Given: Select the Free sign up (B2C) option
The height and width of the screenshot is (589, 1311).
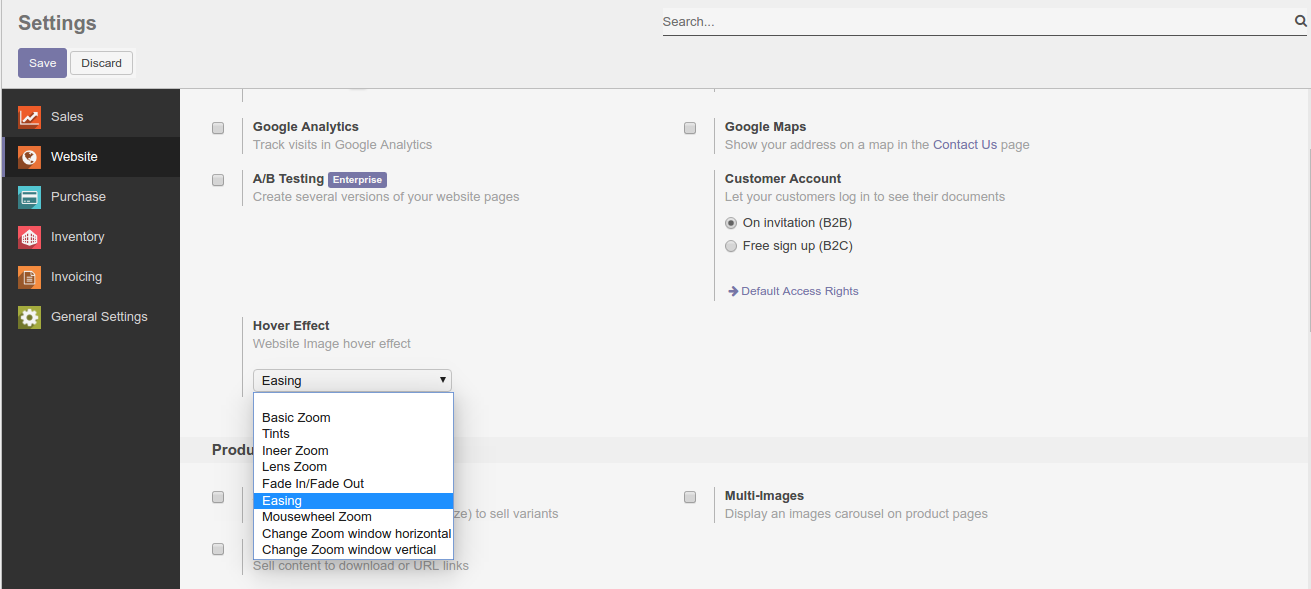Looking at the screenshot, I should pos(731,246).
